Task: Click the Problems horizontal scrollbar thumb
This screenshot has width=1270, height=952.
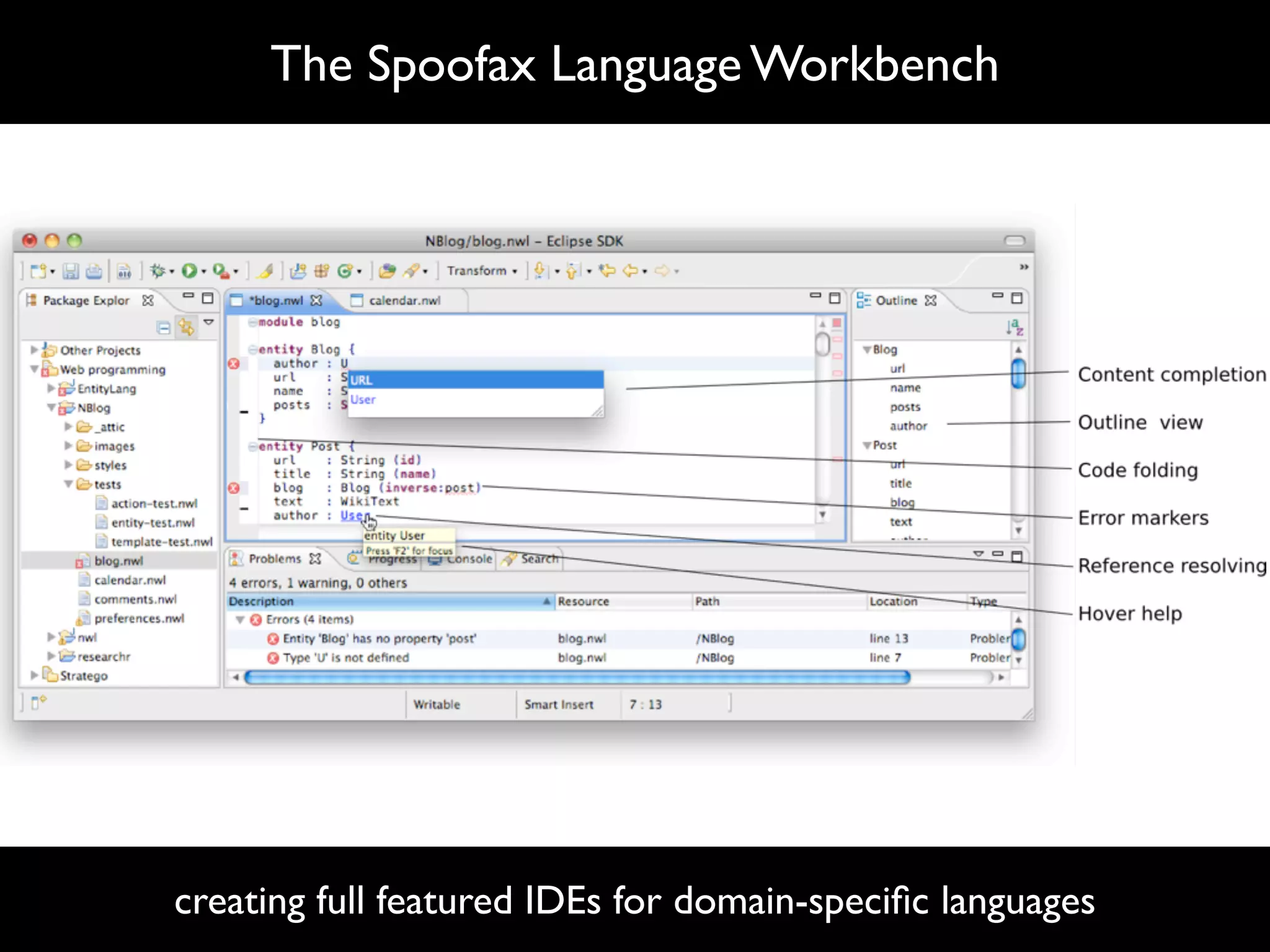Action: (577, 677)
